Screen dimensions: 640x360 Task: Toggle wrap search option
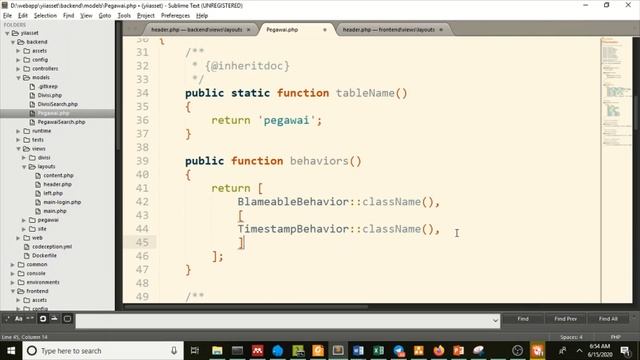[43, 319]
